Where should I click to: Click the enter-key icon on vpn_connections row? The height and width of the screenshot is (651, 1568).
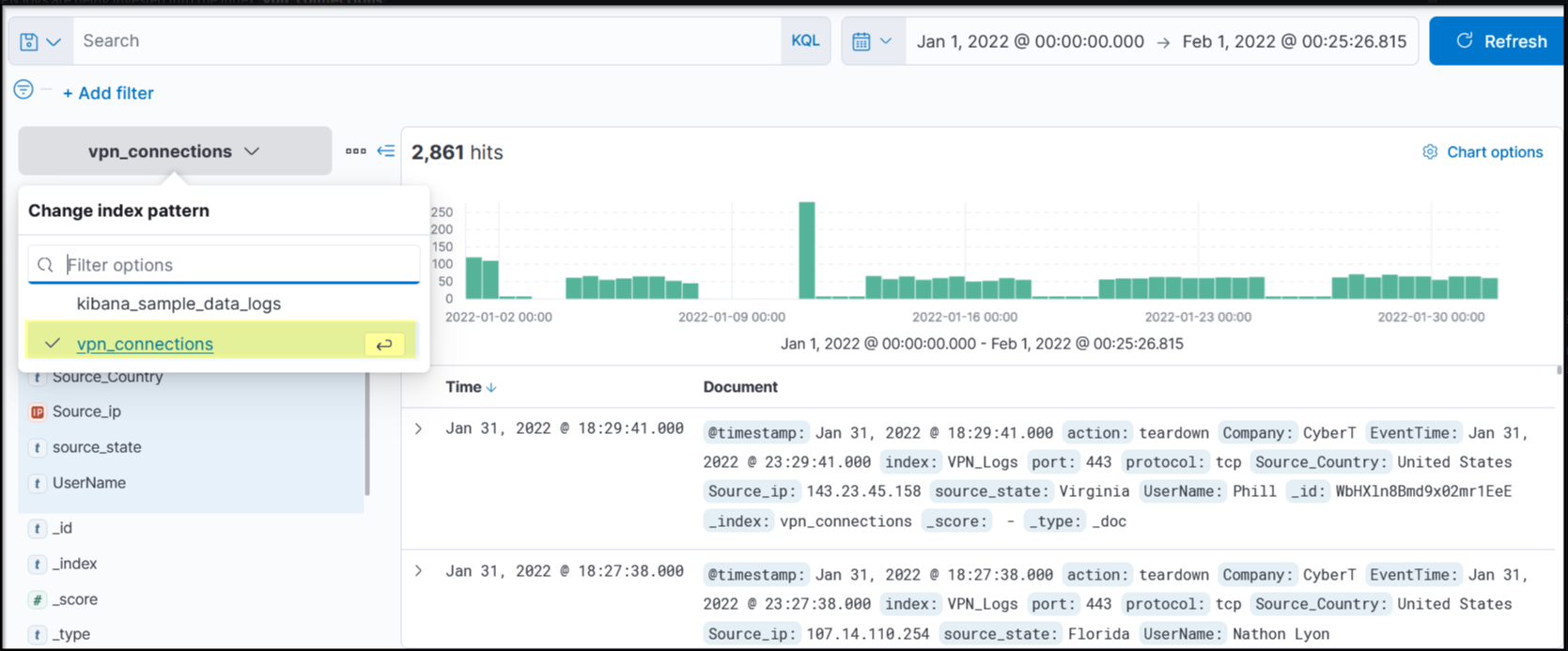pyautogui.click(x=384, y=345)
